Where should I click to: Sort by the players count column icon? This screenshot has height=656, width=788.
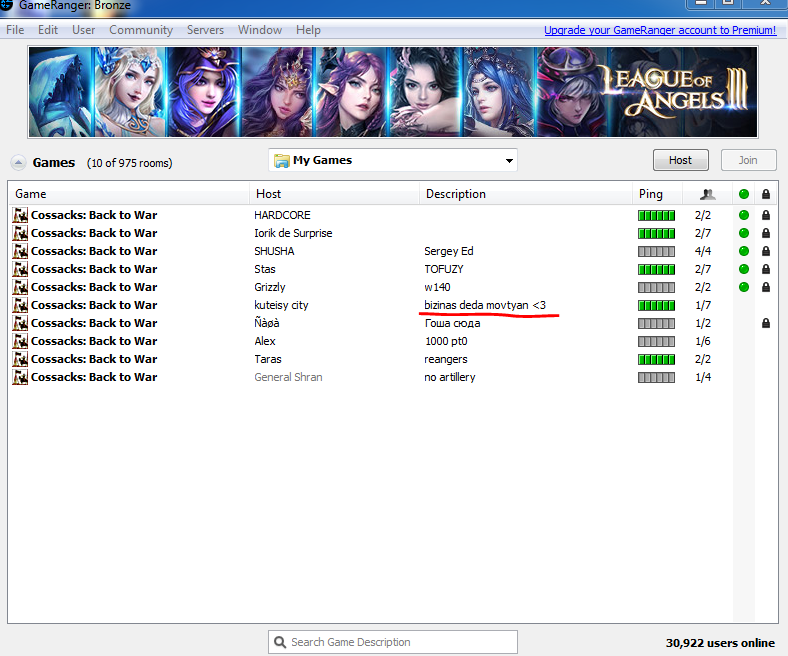tap(708, 194)
